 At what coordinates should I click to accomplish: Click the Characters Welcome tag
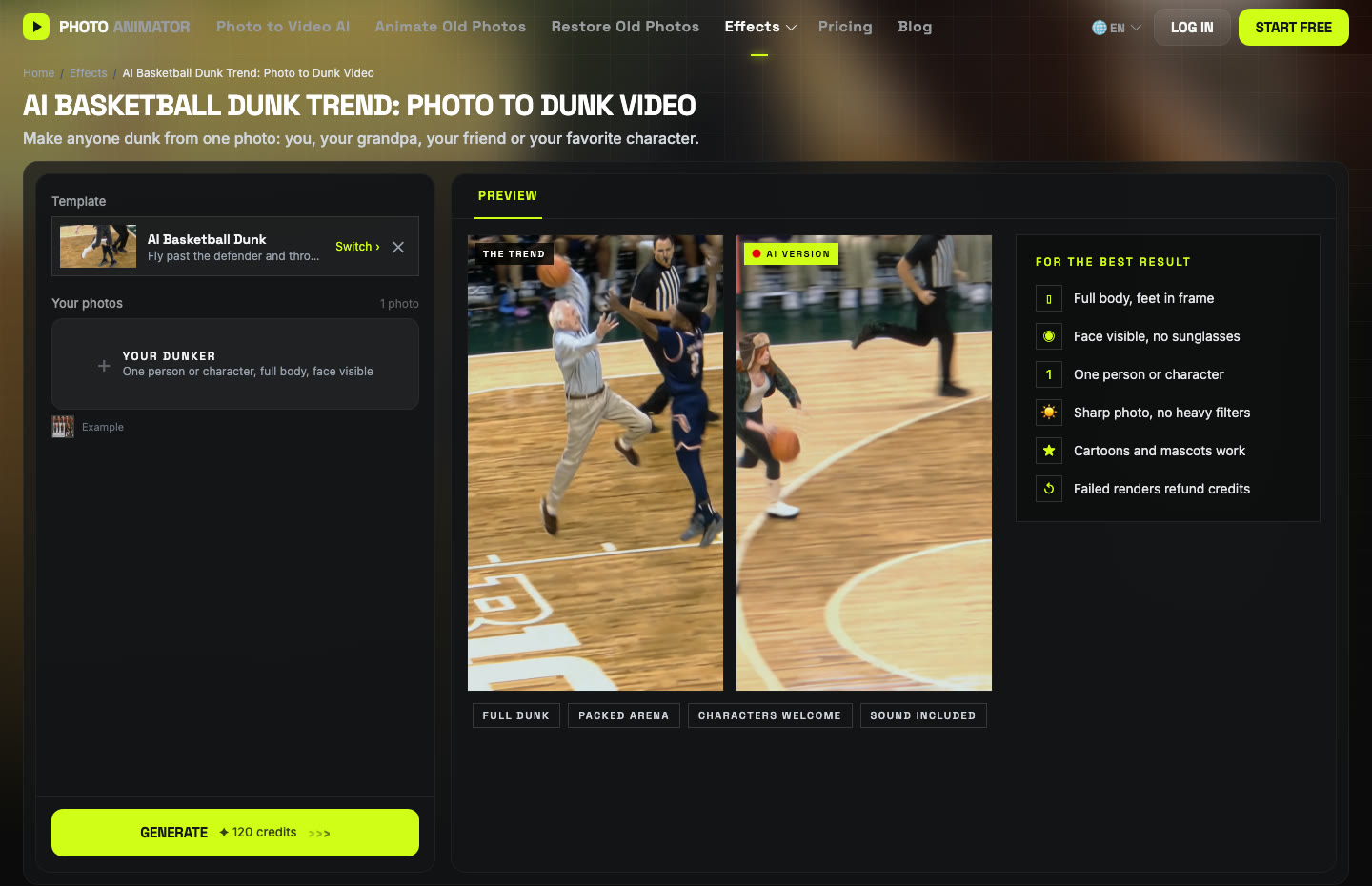click(770, 715)
